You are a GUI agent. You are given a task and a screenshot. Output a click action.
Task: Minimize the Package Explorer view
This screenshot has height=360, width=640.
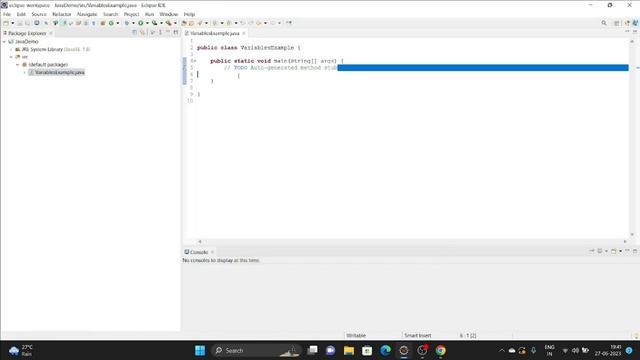click(x=168, y=32)
